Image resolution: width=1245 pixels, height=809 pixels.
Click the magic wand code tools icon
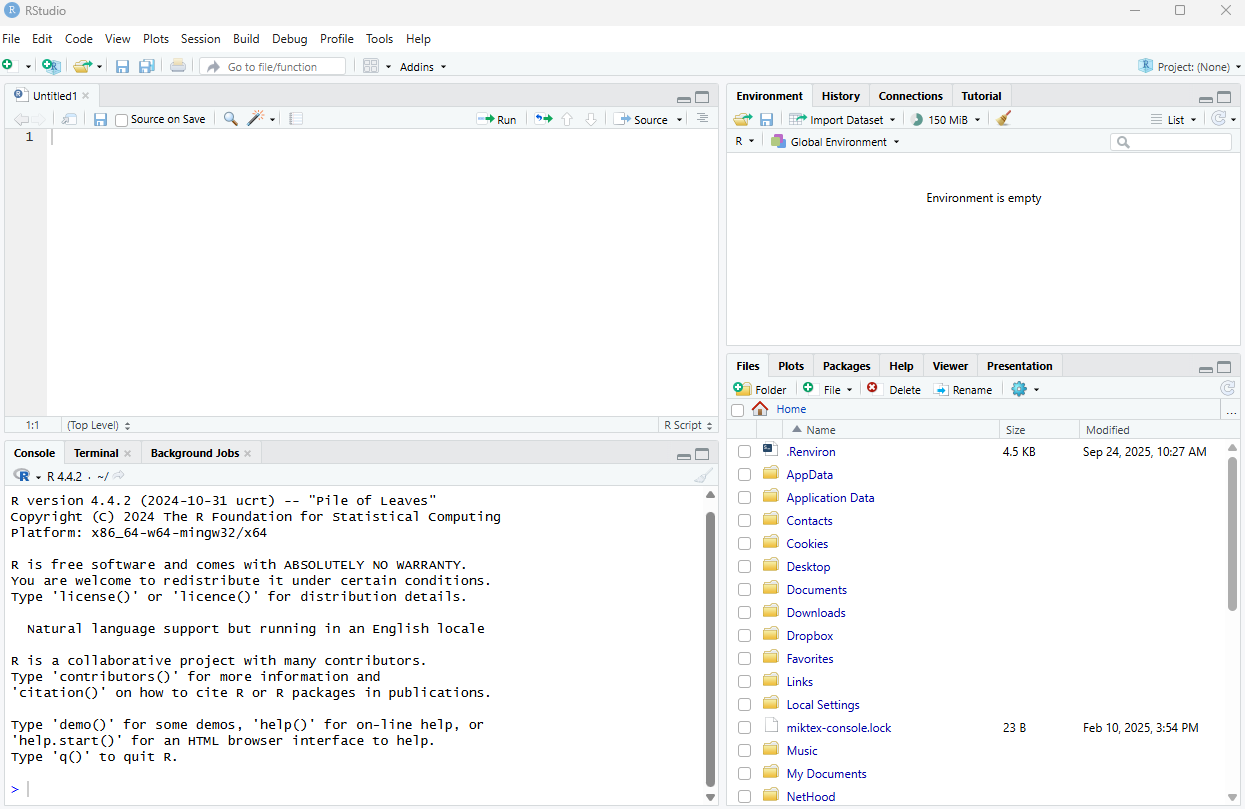257,119
